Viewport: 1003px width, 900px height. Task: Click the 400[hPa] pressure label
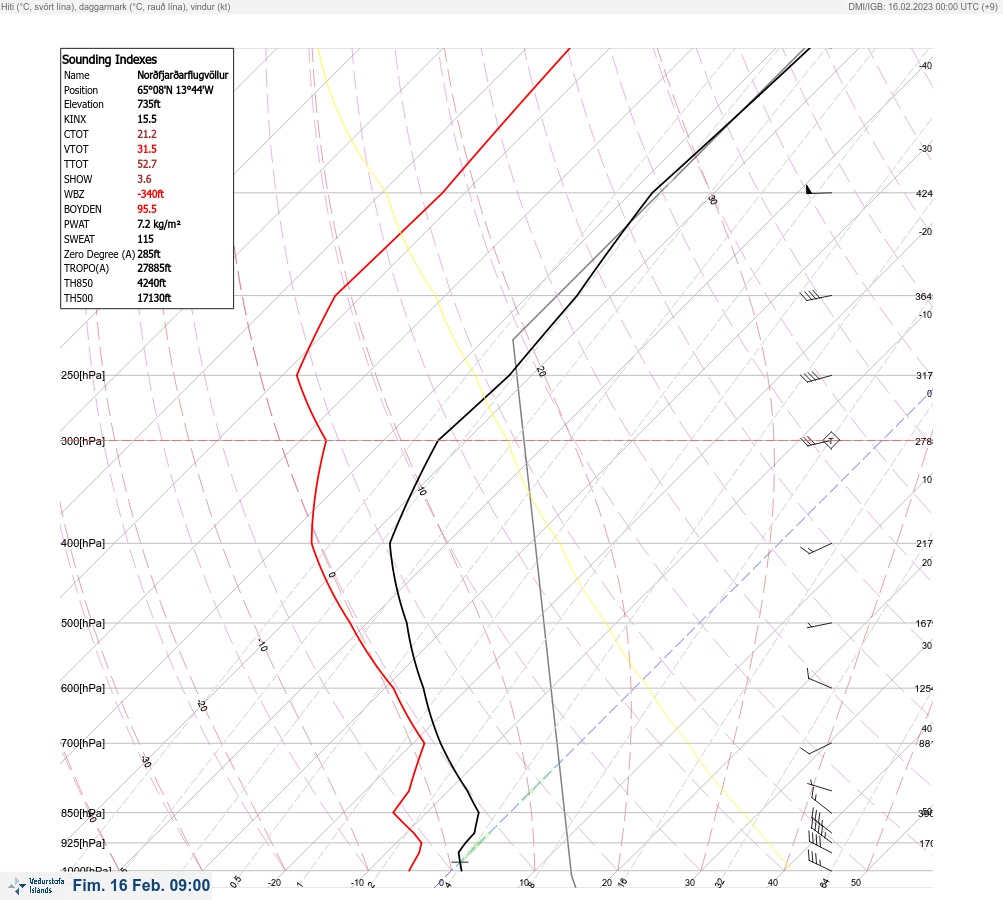coord(83,543)
